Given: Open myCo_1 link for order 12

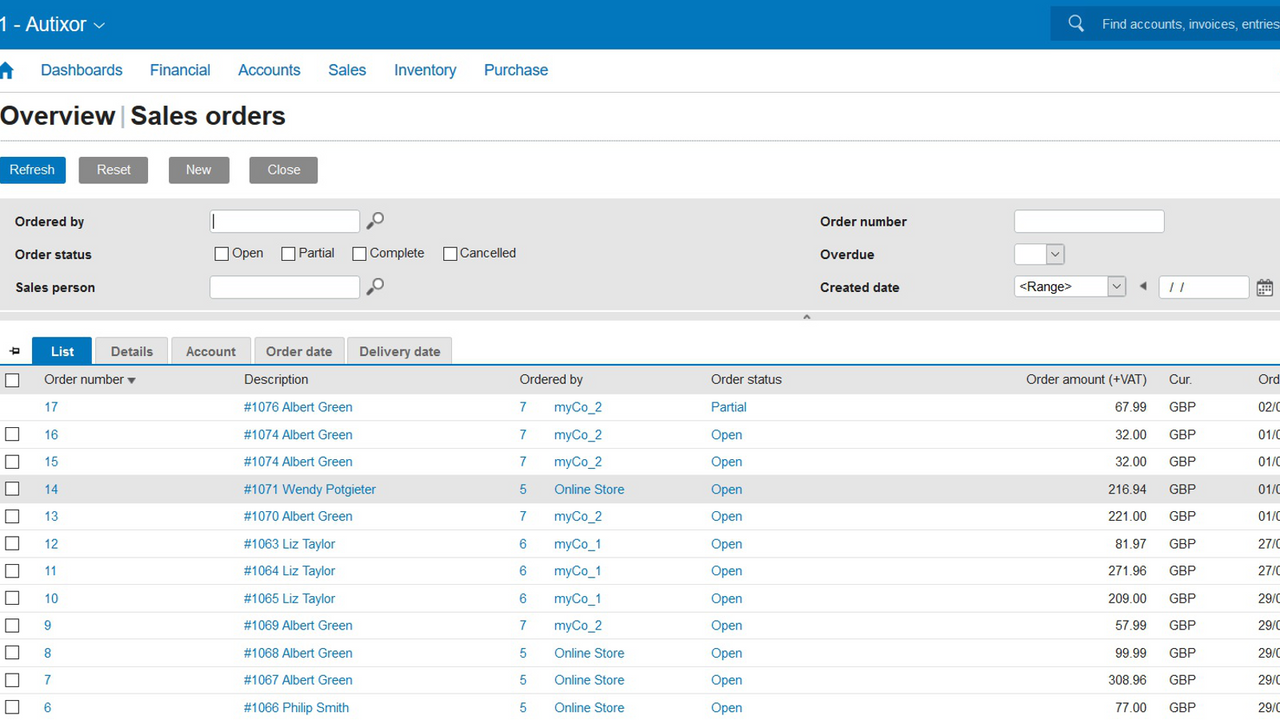Looking at the screenshot, I should [x=578, y=544].
